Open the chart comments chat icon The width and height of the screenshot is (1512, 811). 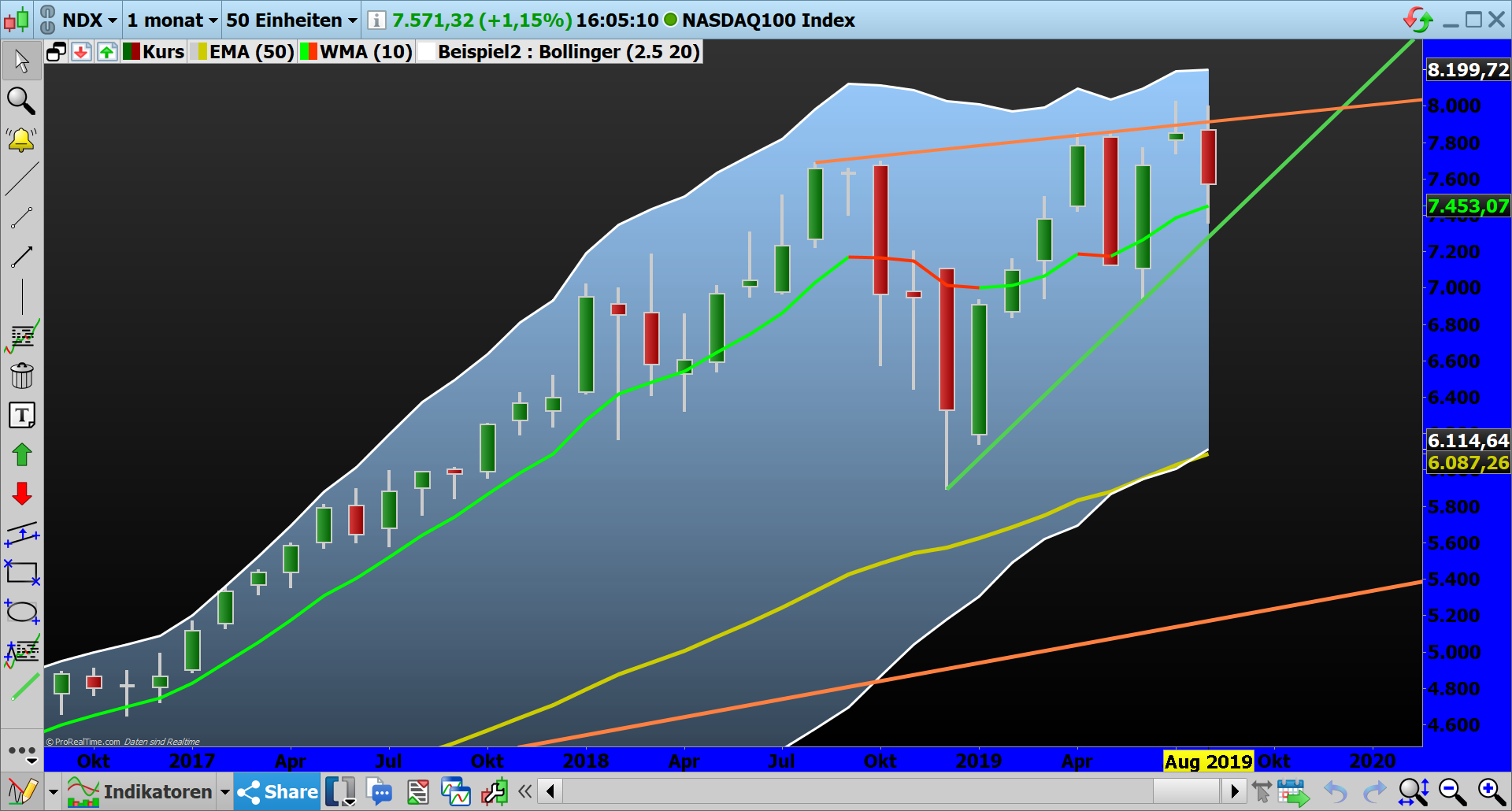point(380,791)
